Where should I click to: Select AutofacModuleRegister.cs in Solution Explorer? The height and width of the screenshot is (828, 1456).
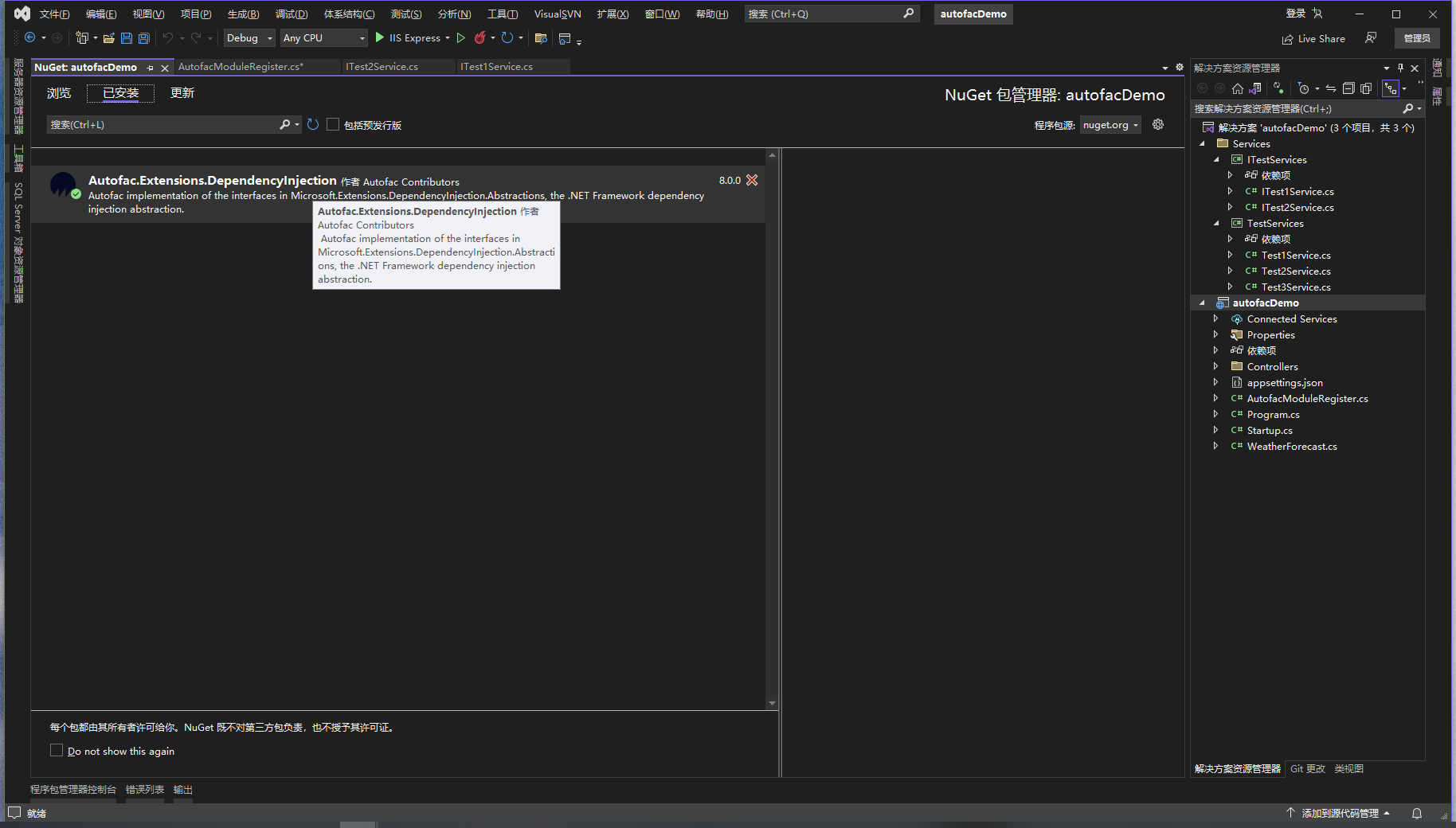point(1307,398)
